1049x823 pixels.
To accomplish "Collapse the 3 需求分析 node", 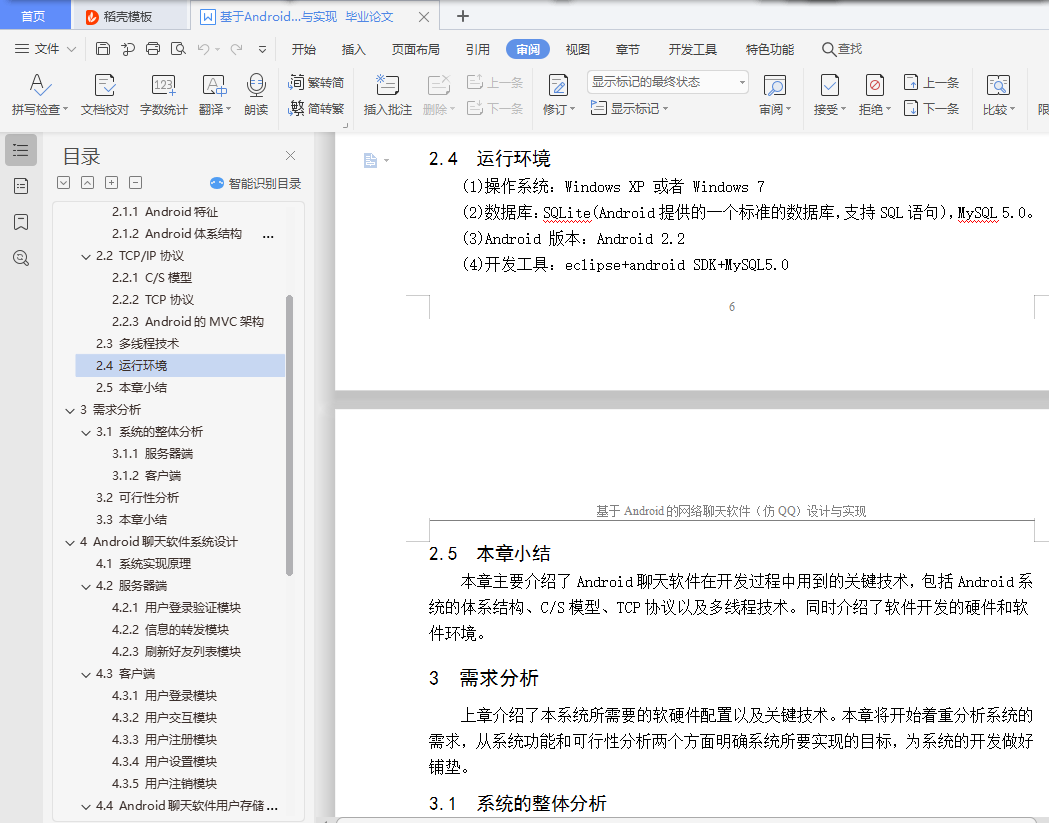I will click(x=70, y=411).
